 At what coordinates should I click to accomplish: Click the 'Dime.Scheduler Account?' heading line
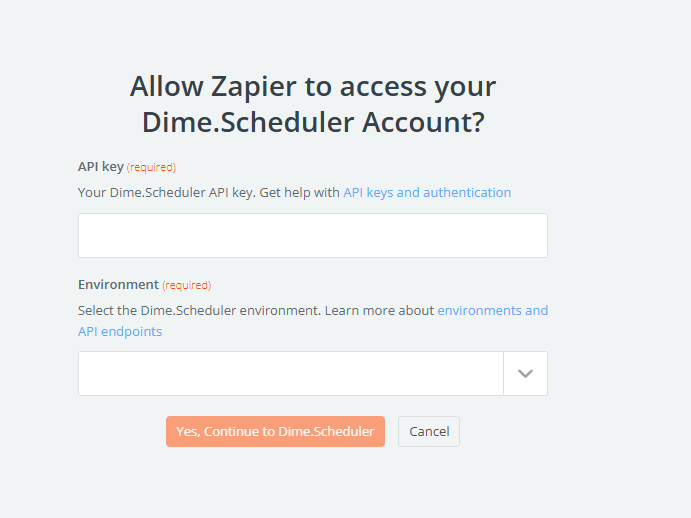(312, 122)
